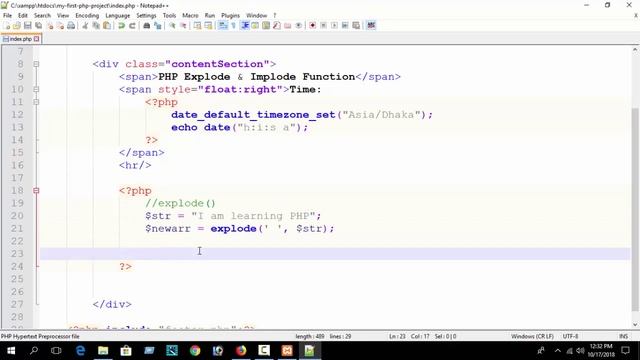Click 'Ln : 23' status bar entry
Viewport: 640px width, 360px height.
pyautogui.click(x=397, y=336)
